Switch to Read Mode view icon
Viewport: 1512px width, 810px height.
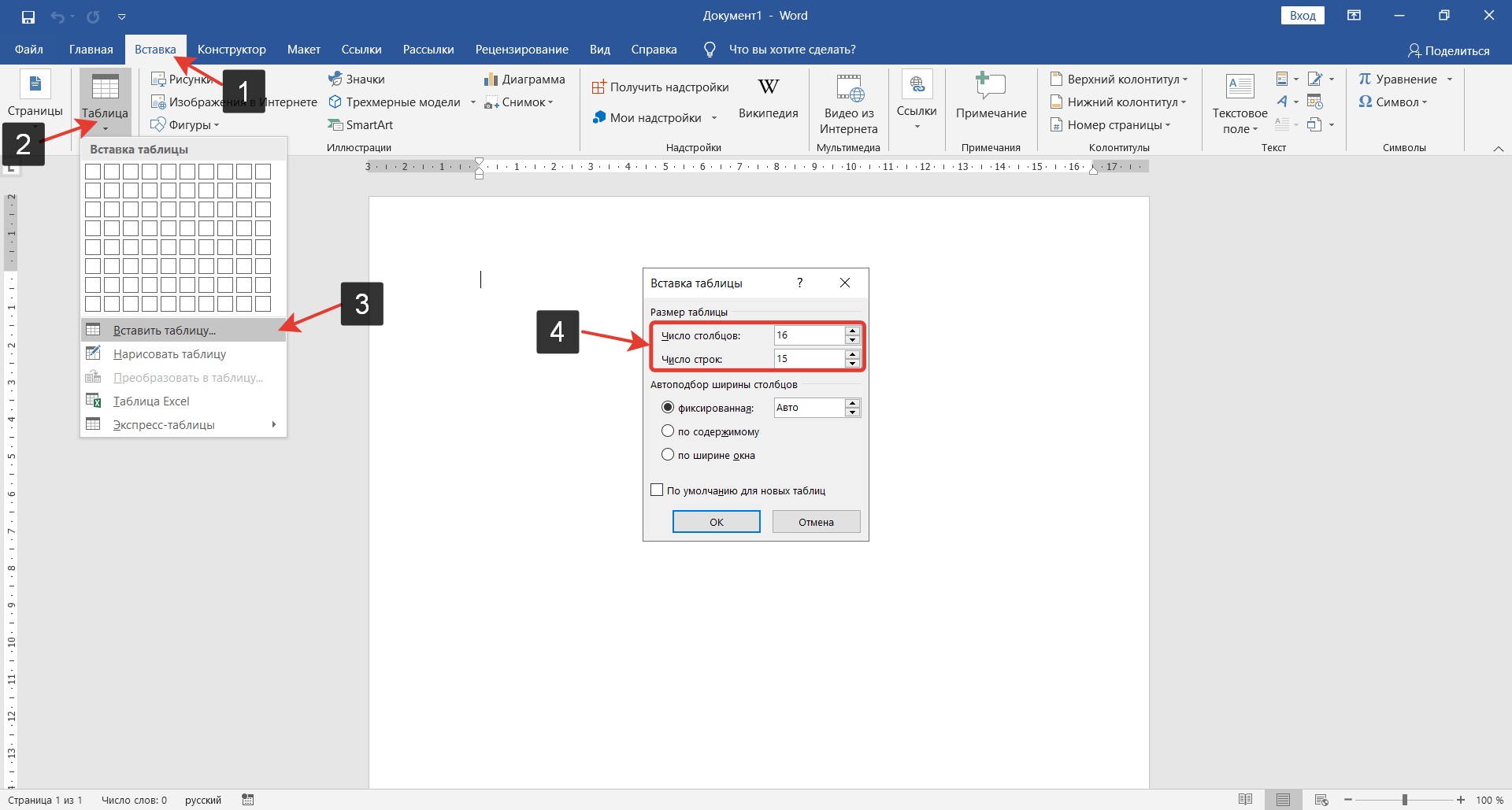[x=1245, y=800]
